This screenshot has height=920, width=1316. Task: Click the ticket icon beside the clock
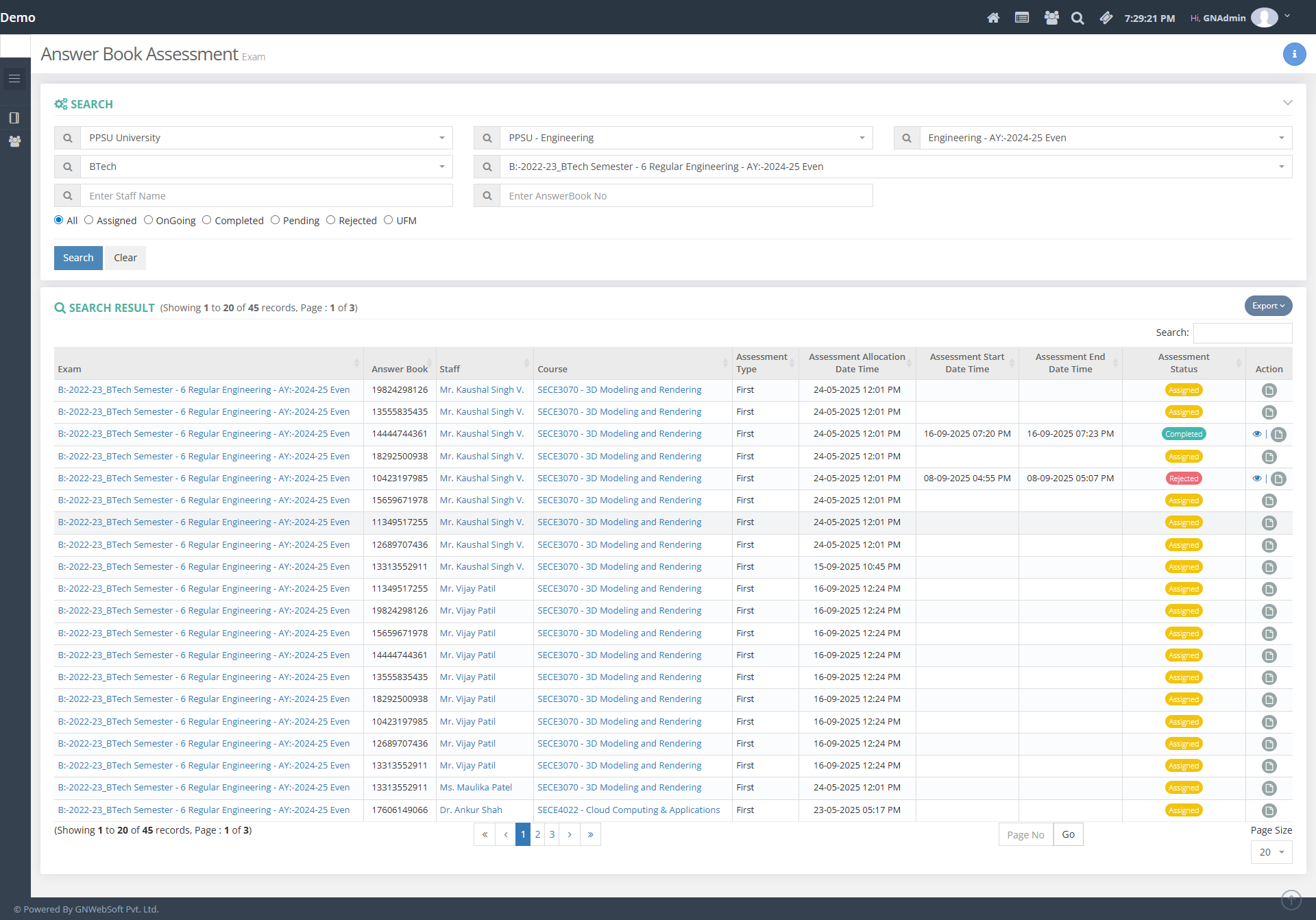click(1106, 18)
